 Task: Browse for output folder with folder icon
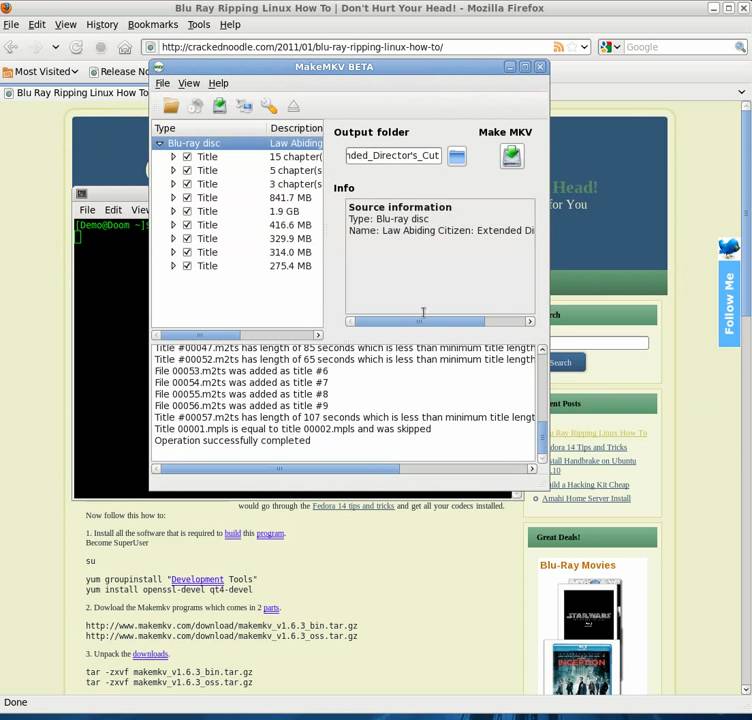pyautogui.click(x=457, y=156)
